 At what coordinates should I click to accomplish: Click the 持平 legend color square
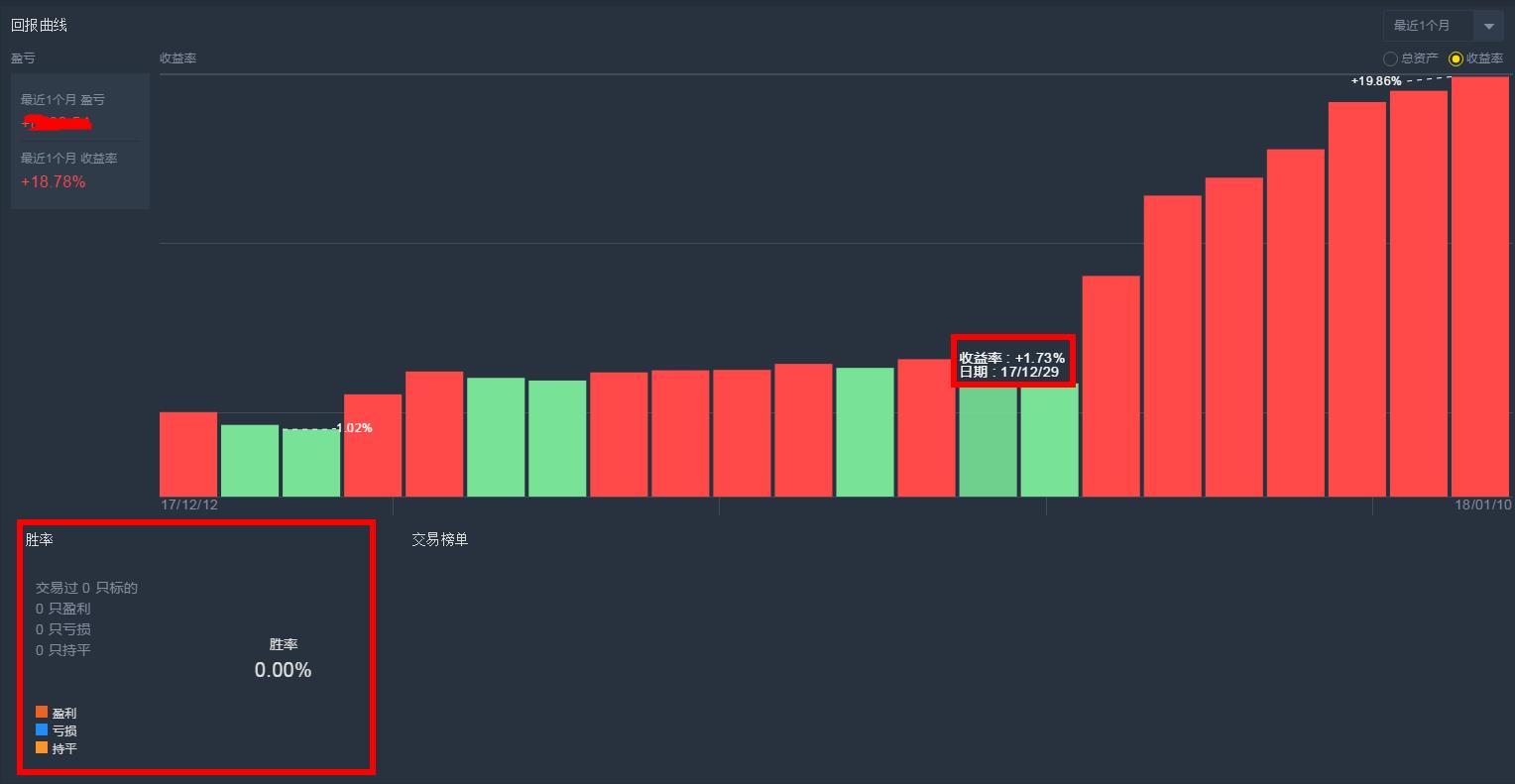point(42,747)
